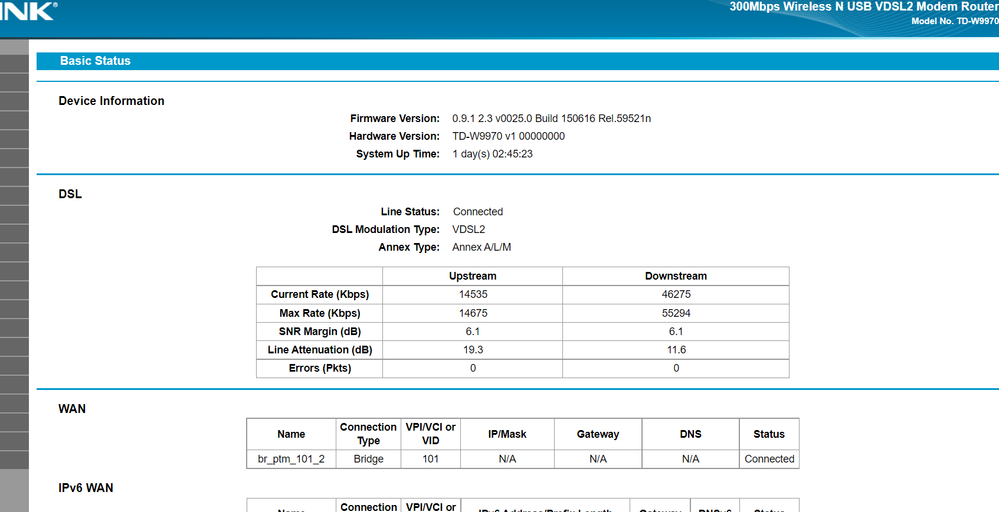Select downstream current rate 46275
This screenshot has height=512, width=999.
coord(675,295)
